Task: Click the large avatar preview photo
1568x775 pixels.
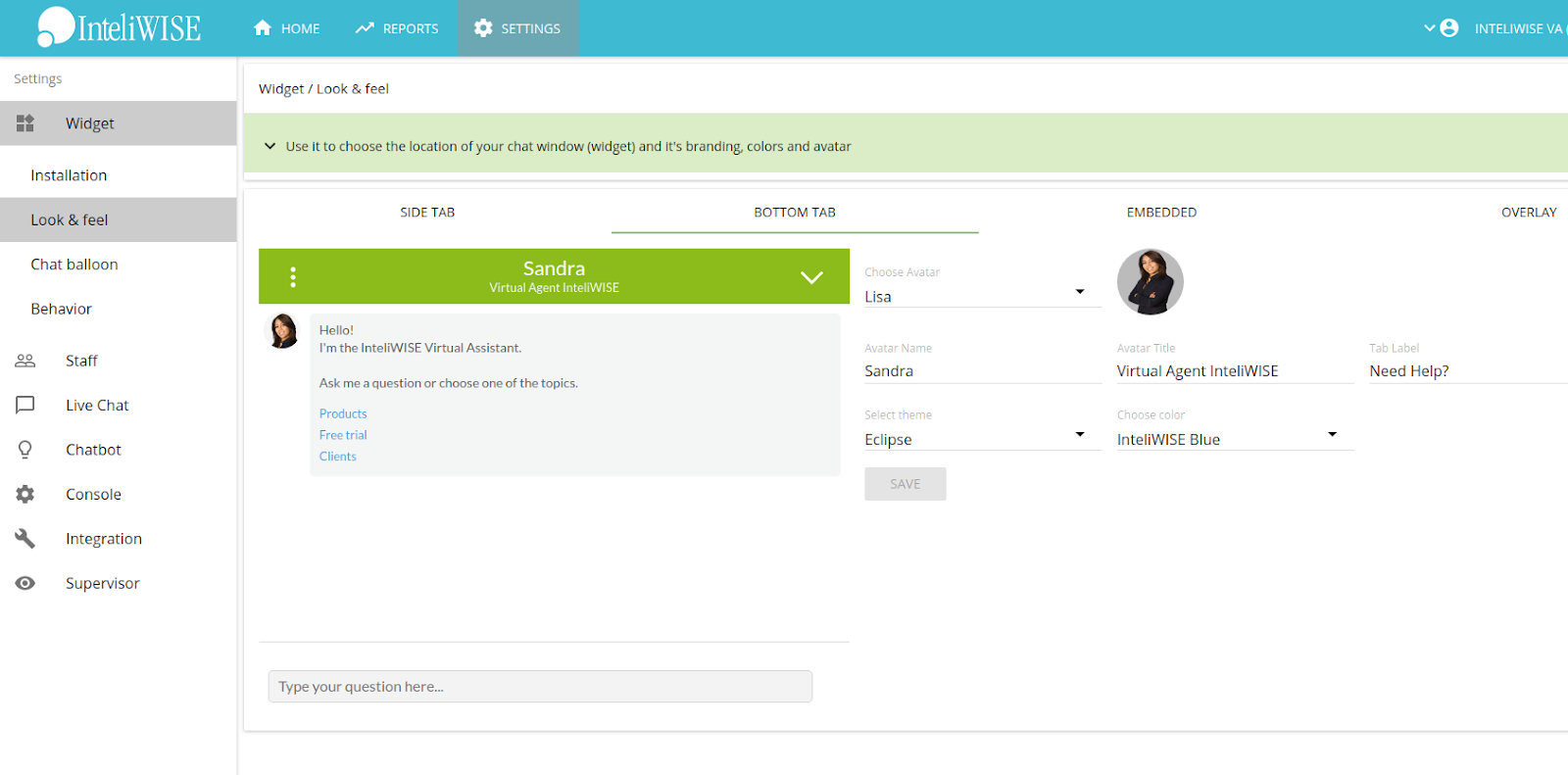Action: [1151, 282]
